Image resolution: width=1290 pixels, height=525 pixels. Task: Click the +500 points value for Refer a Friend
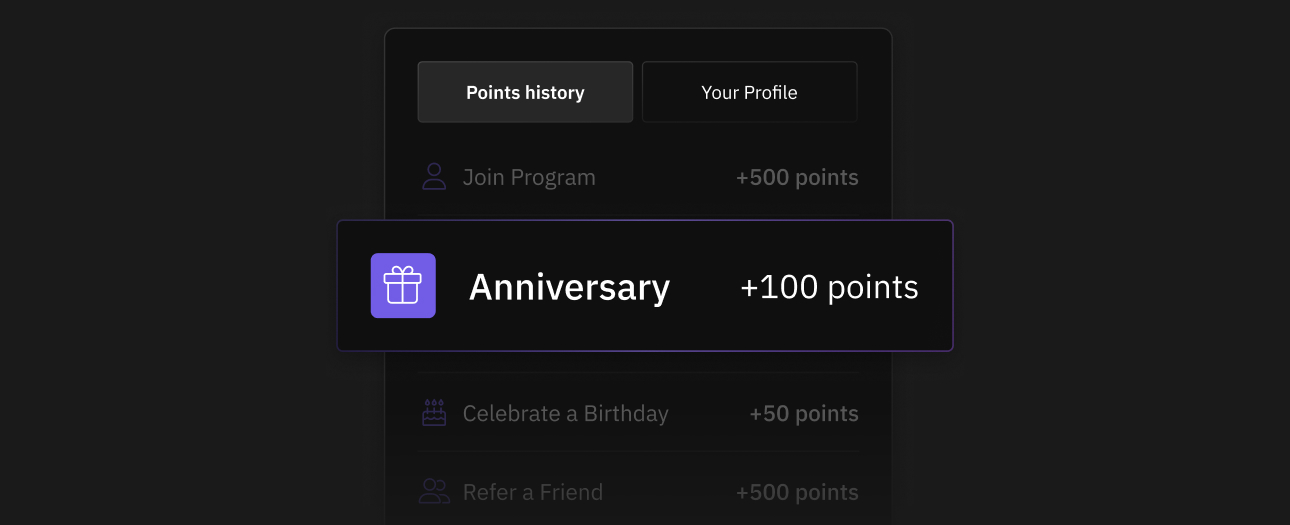coord(797,492)
